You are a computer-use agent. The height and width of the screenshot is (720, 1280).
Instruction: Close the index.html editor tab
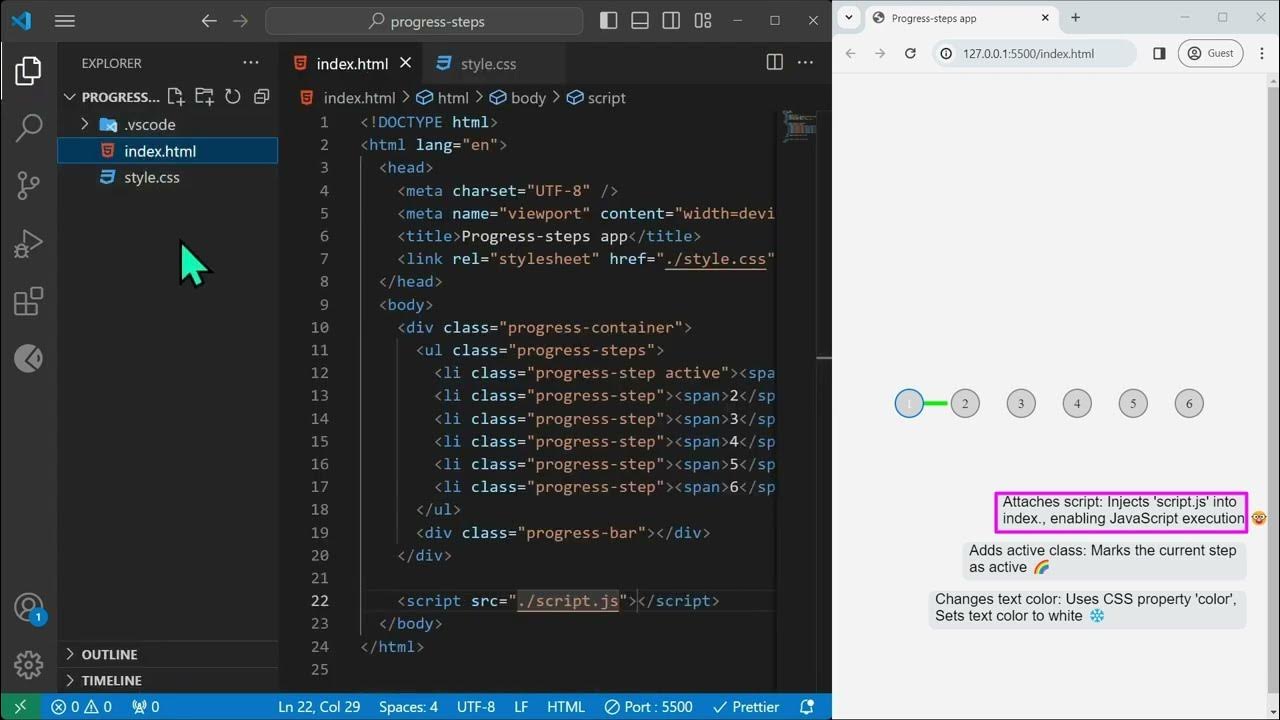405,63
